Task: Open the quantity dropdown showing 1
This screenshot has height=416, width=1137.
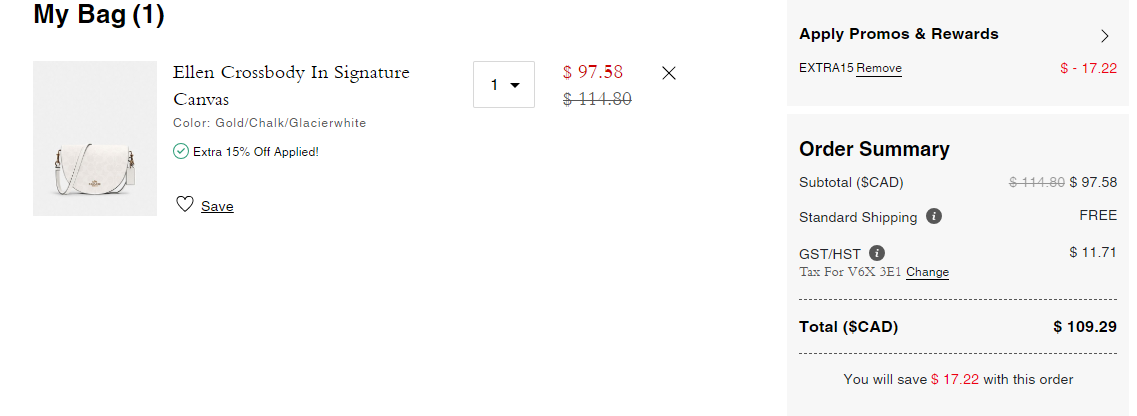Action: 504,85
